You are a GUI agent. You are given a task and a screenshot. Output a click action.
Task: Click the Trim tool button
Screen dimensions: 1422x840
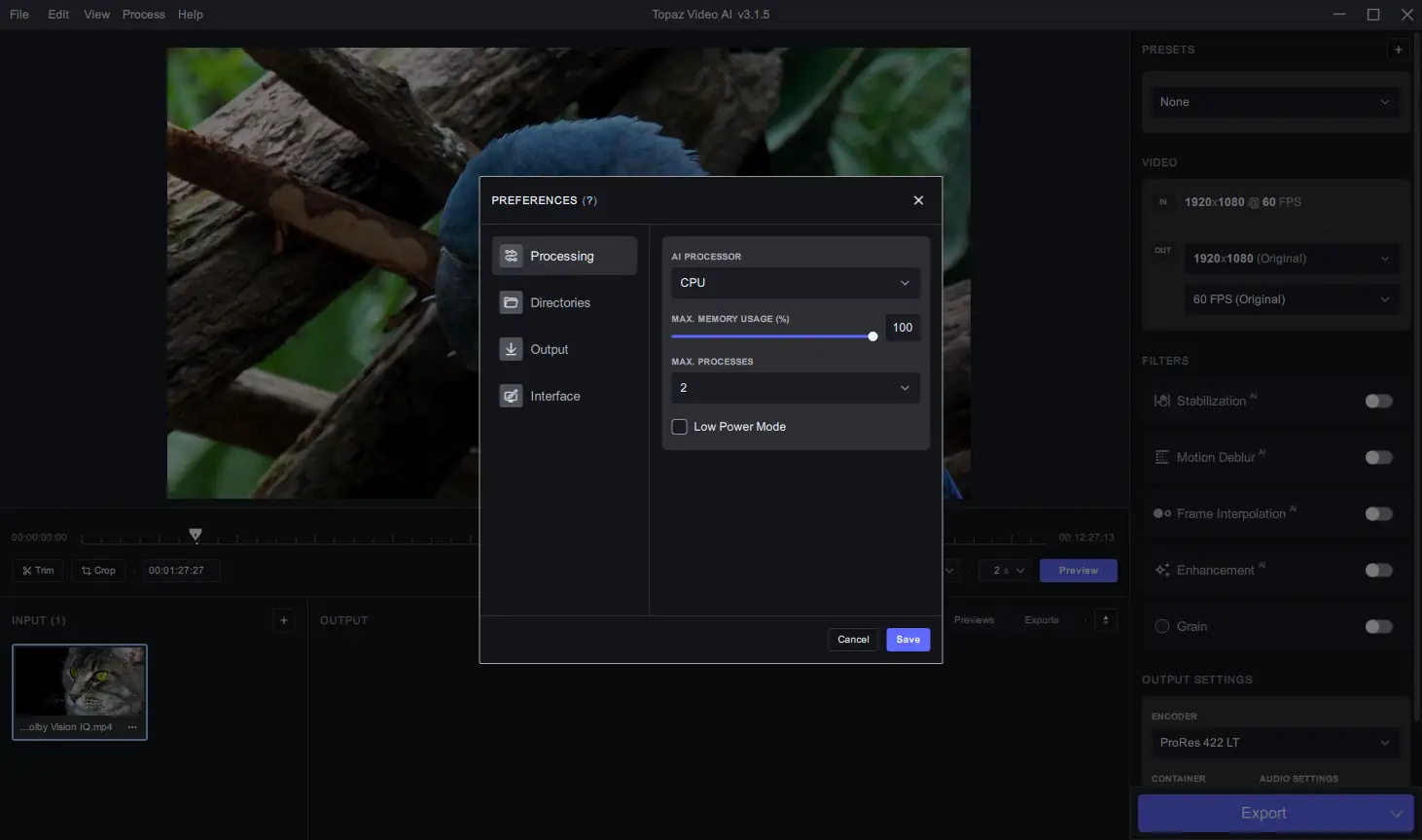point(38,571)
